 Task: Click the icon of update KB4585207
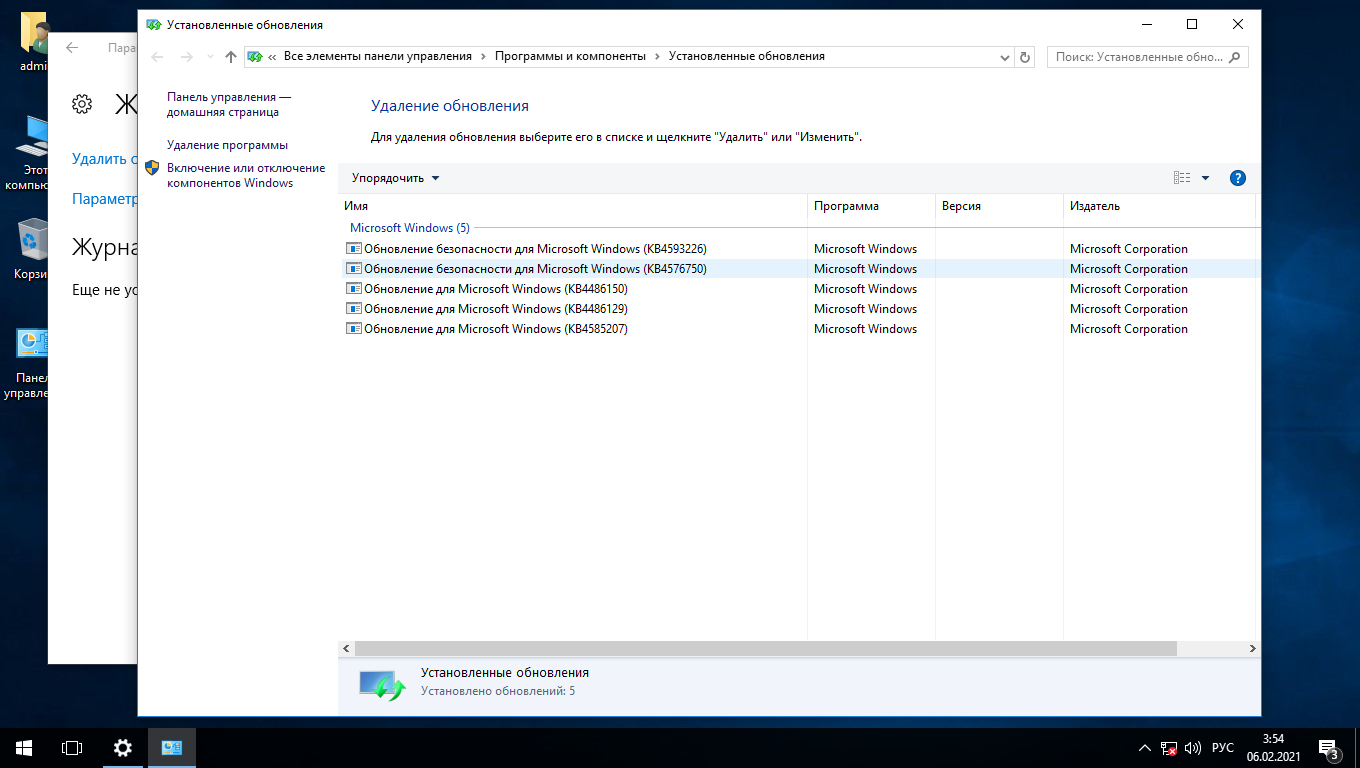354,329
